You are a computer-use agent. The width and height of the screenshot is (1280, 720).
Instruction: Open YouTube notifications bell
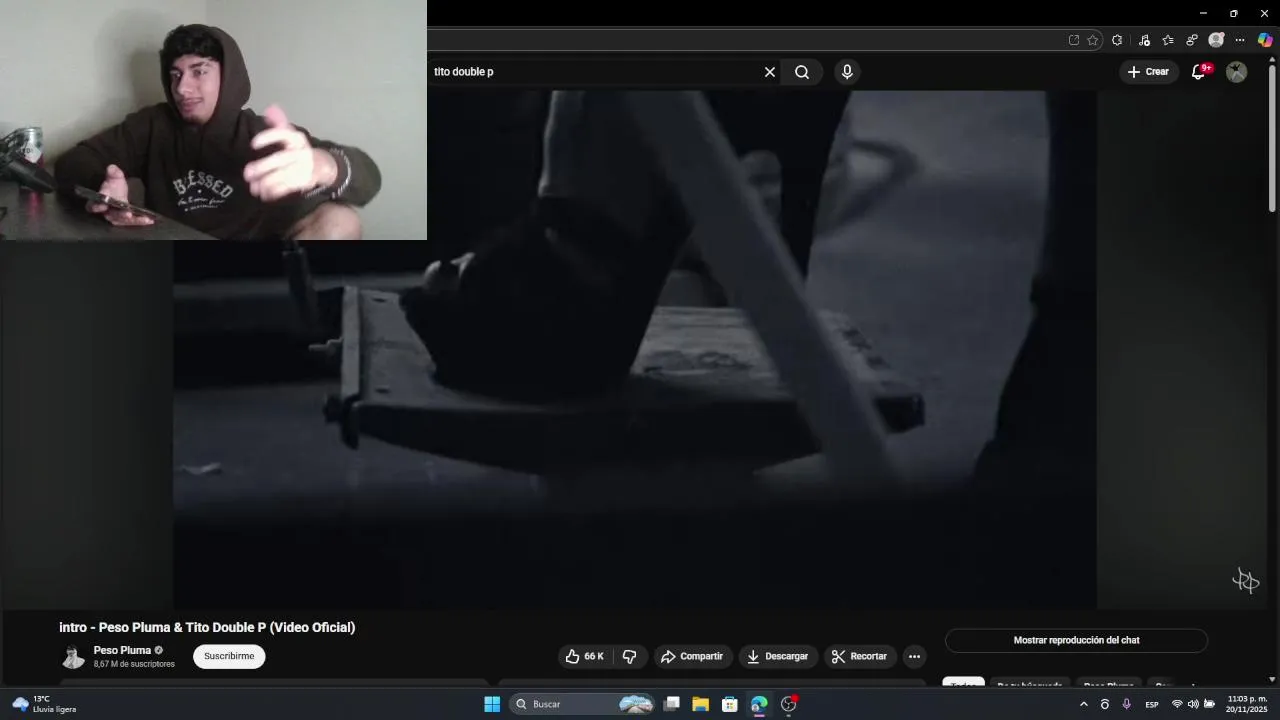click(x=1198, y=72)
